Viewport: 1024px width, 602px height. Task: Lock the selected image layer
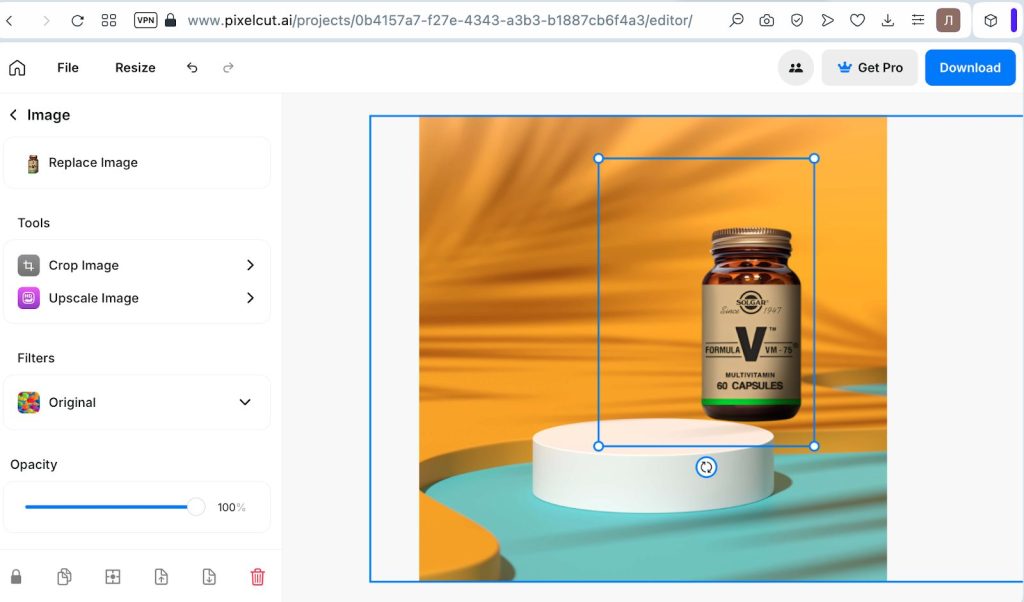click(x=16, y=577)
